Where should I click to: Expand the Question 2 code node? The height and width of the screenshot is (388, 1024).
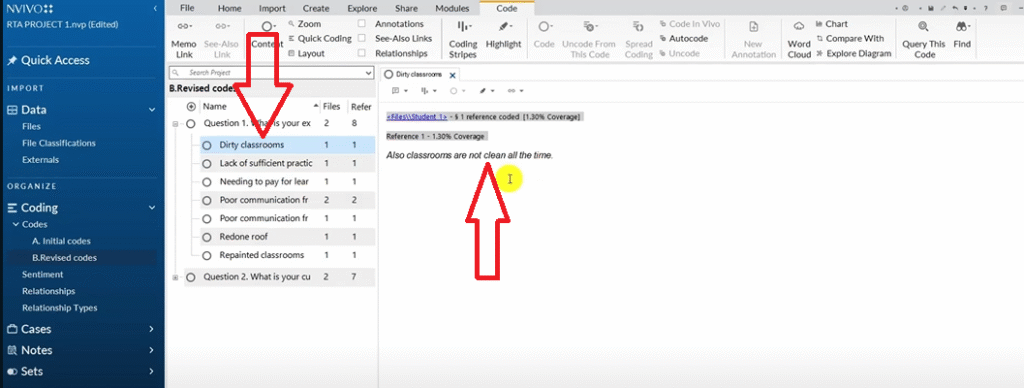175,278
